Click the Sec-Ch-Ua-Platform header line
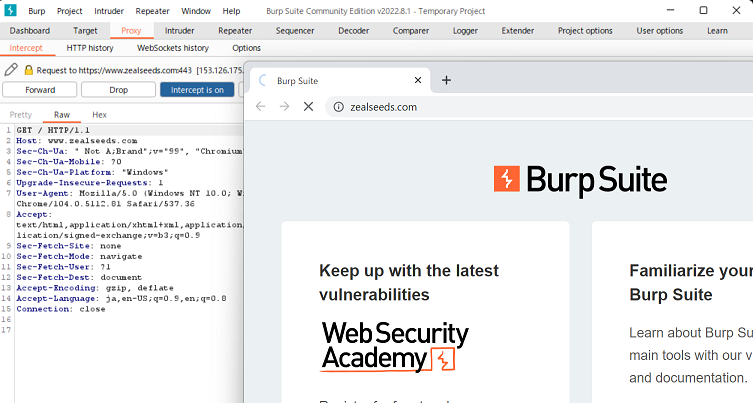Image resolution: width=753 pixels, height=403 pixels. point(92,172)
